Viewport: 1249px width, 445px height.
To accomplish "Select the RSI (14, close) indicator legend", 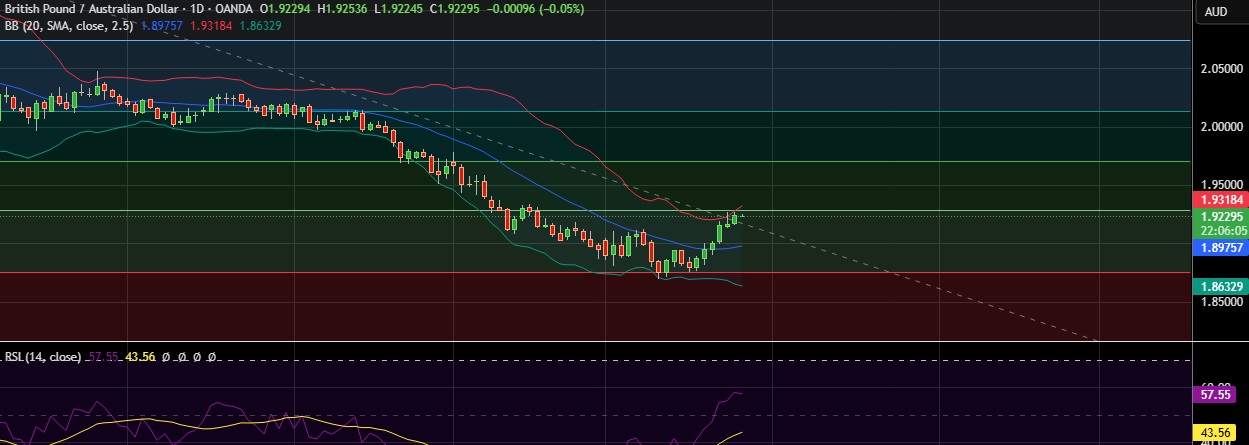I will coord(44,356).
